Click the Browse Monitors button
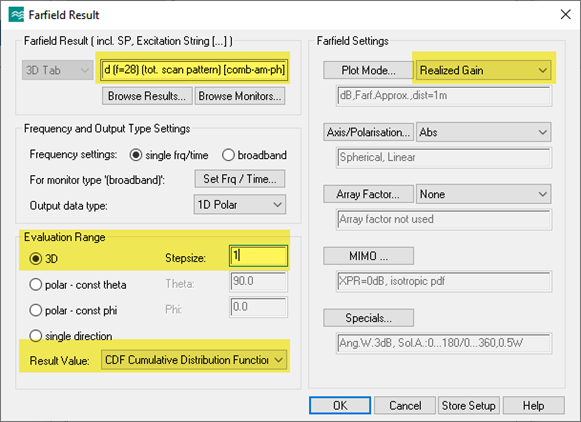This screenshot has height=422, width=581. point(240,96)
